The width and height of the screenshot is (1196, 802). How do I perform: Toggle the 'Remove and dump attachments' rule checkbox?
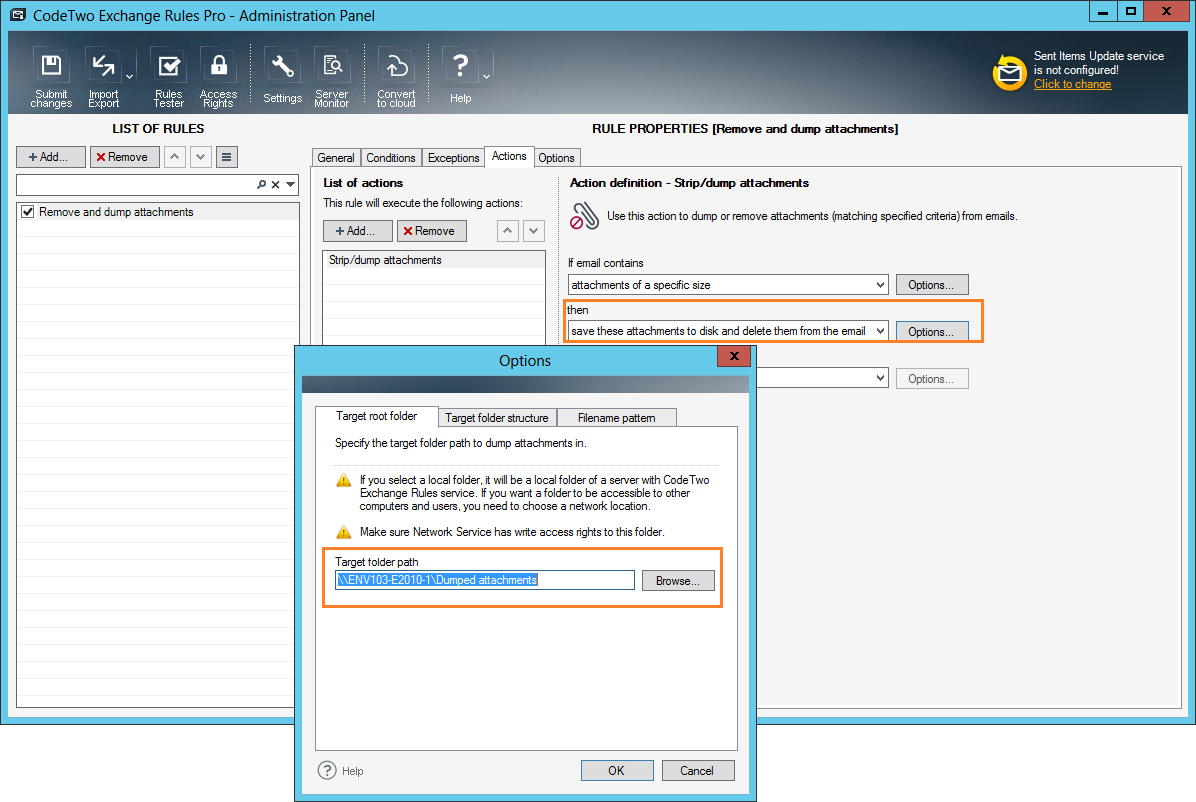(x=27, y=211)
